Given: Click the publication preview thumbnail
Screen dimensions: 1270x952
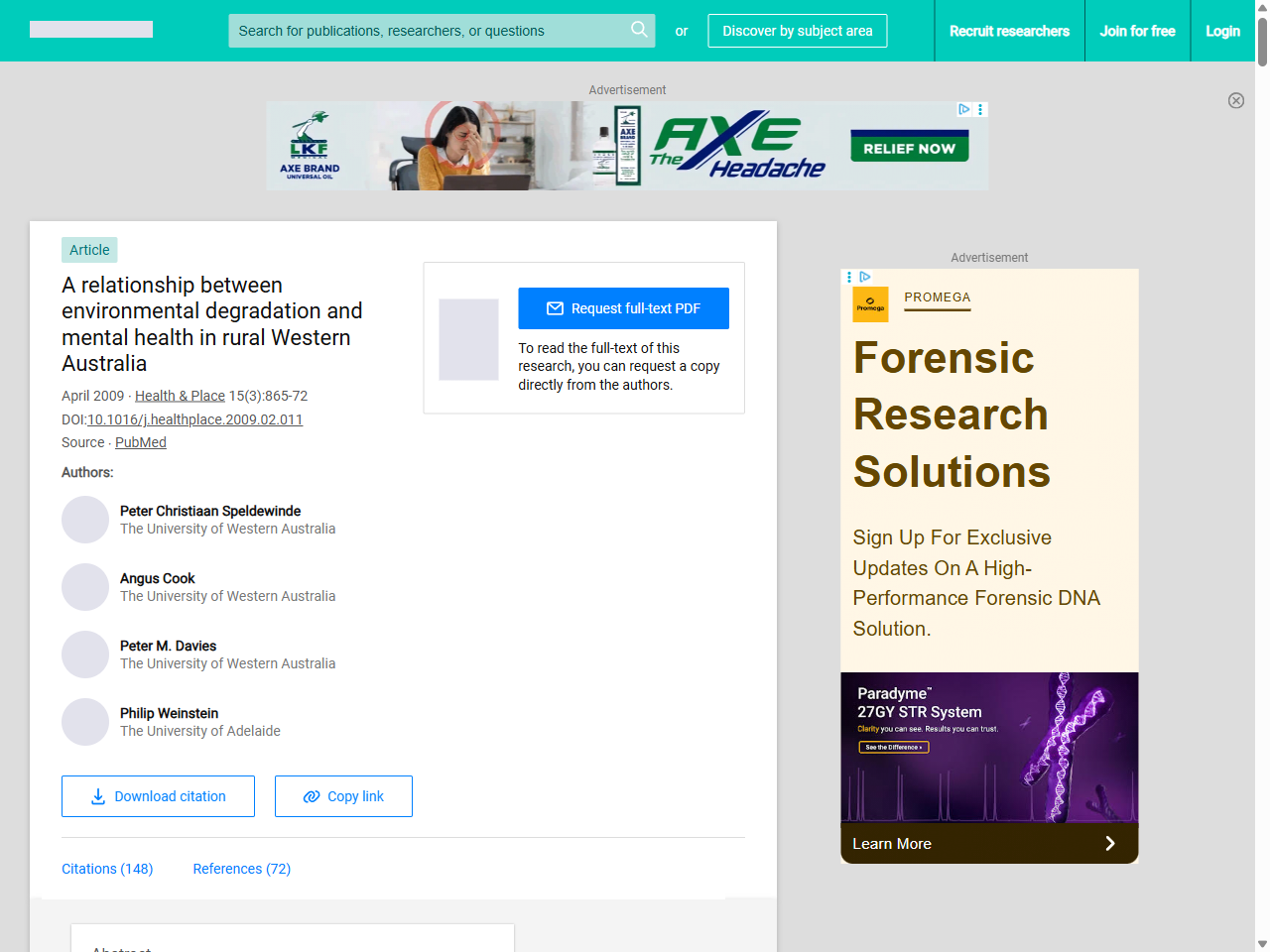Looking at the screenshot, I should [x=468, y=339].
